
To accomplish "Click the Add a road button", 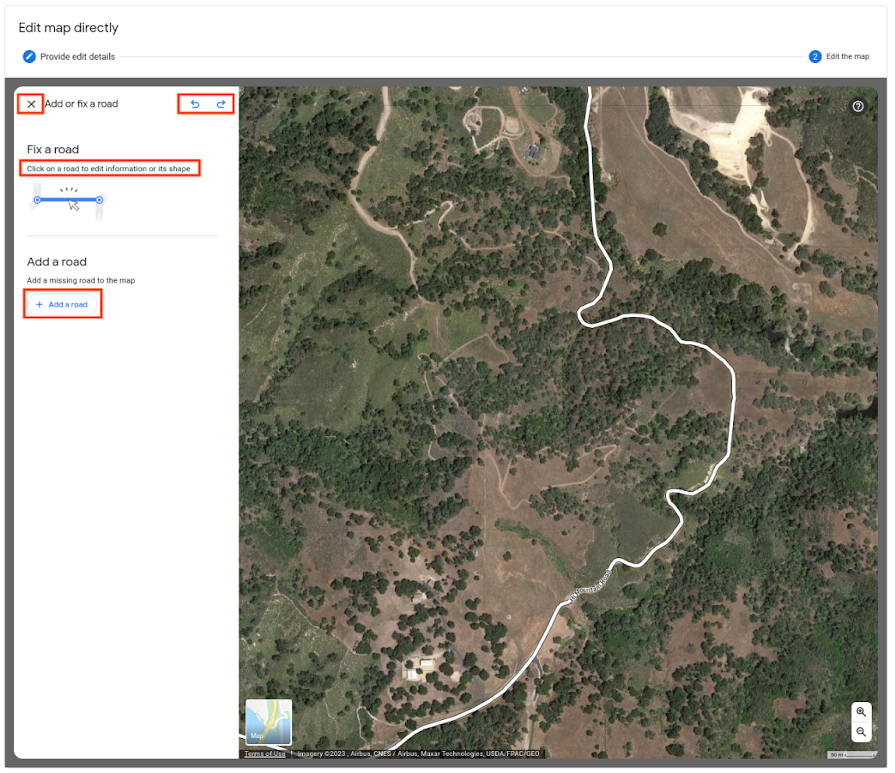I will [62, 304].
